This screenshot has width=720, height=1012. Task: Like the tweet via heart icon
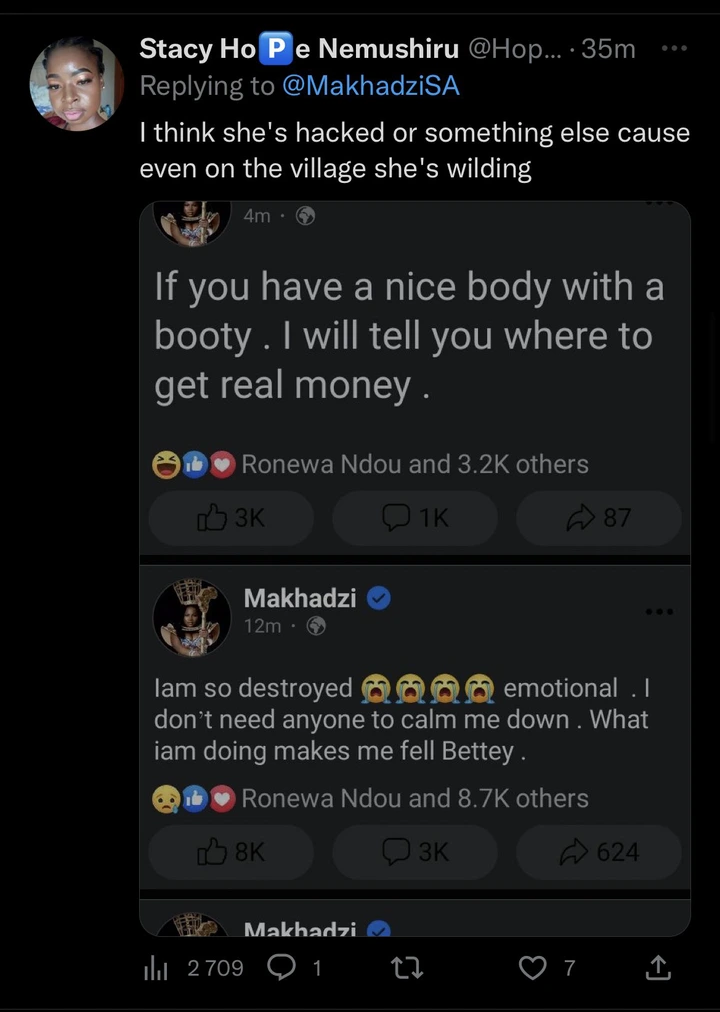(535, 967)
